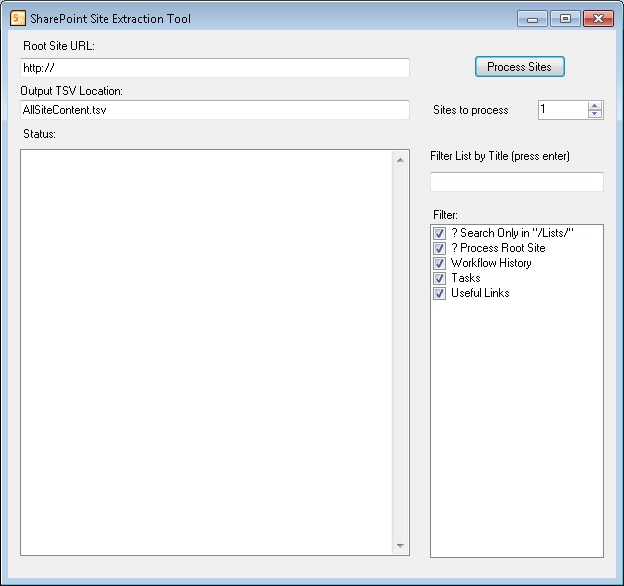Click the SharePoint app icon in title bar

18,18
